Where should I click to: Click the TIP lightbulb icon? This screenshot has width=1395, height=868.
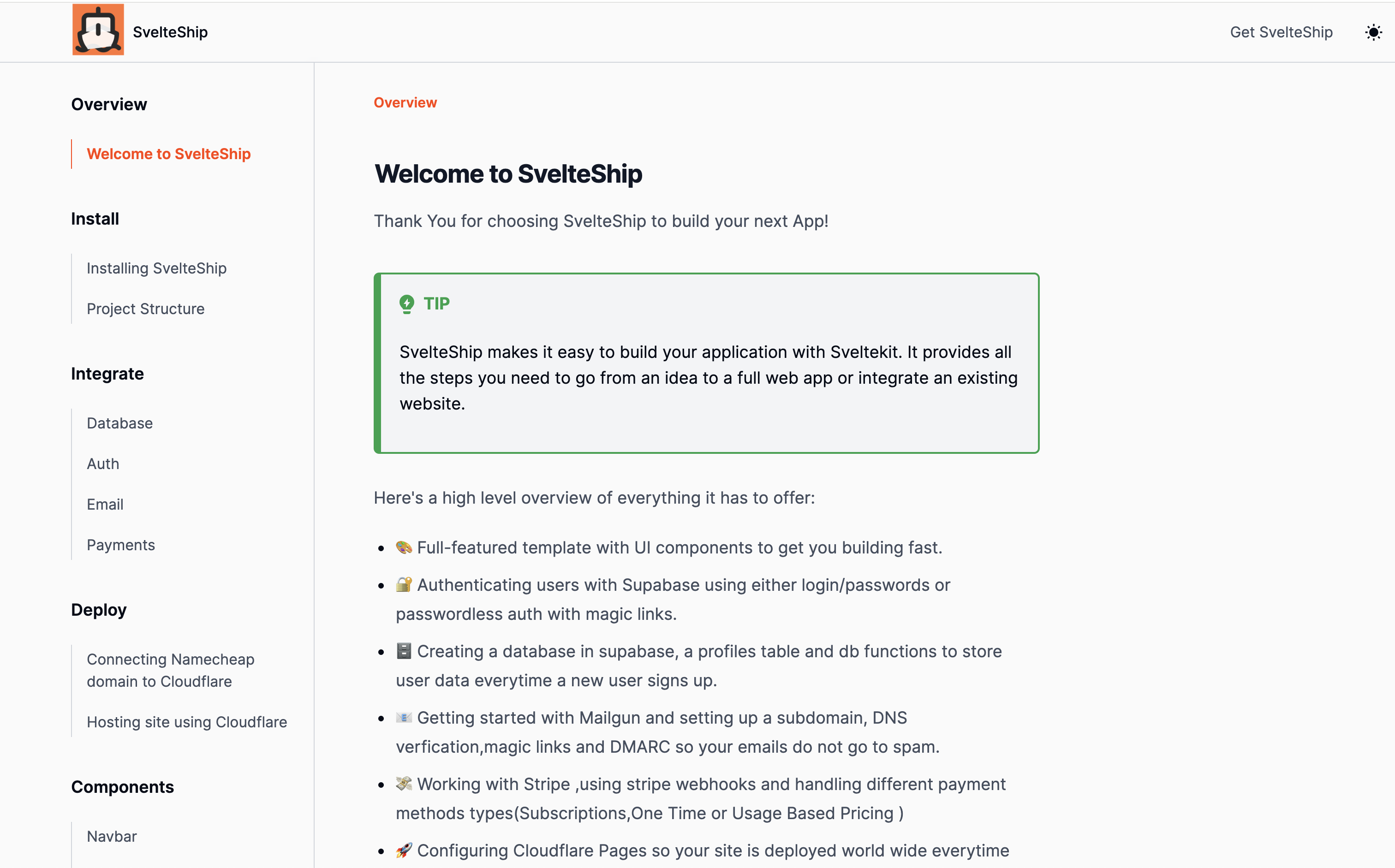pyautogui.click(x=407, y=303)
